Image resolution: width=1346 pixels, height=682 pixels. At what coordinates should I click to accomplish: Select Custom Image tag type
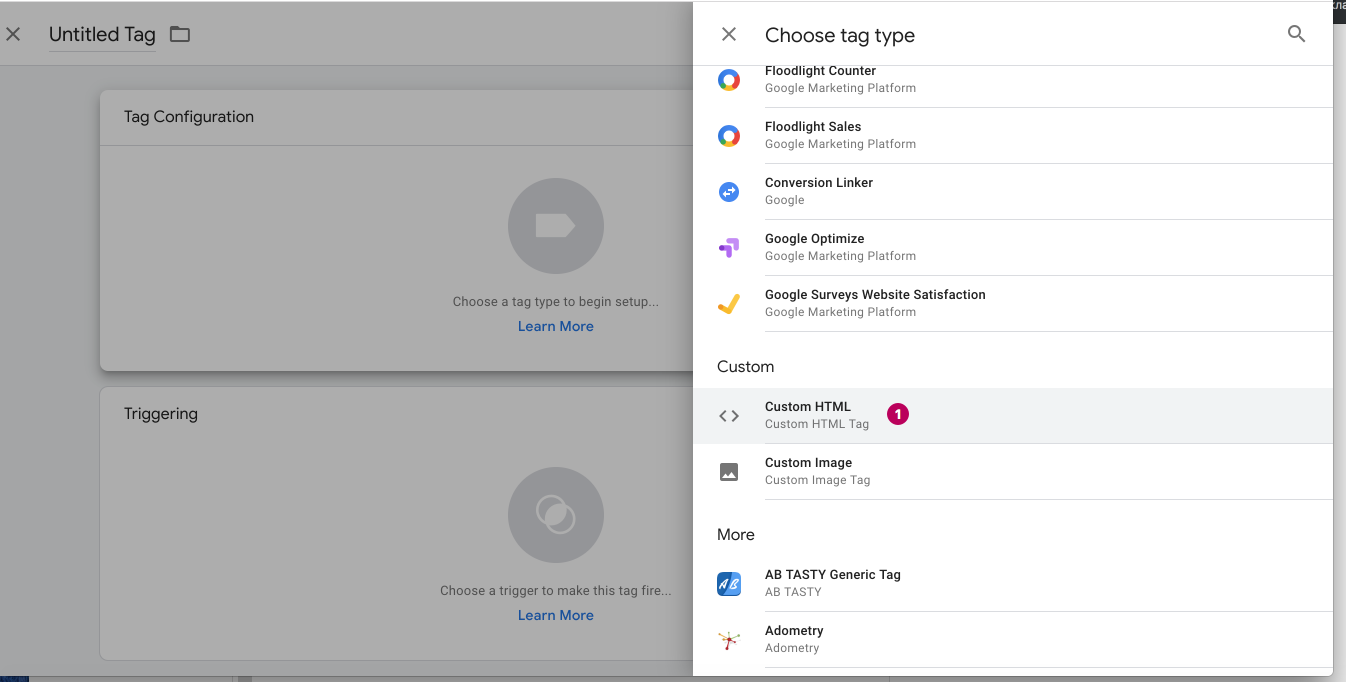(1013, 472)
